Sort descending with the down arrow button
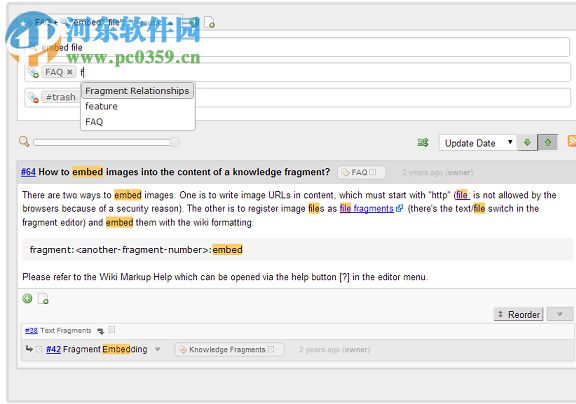This screenshot has width=576, height=404. tap(527, 143)
